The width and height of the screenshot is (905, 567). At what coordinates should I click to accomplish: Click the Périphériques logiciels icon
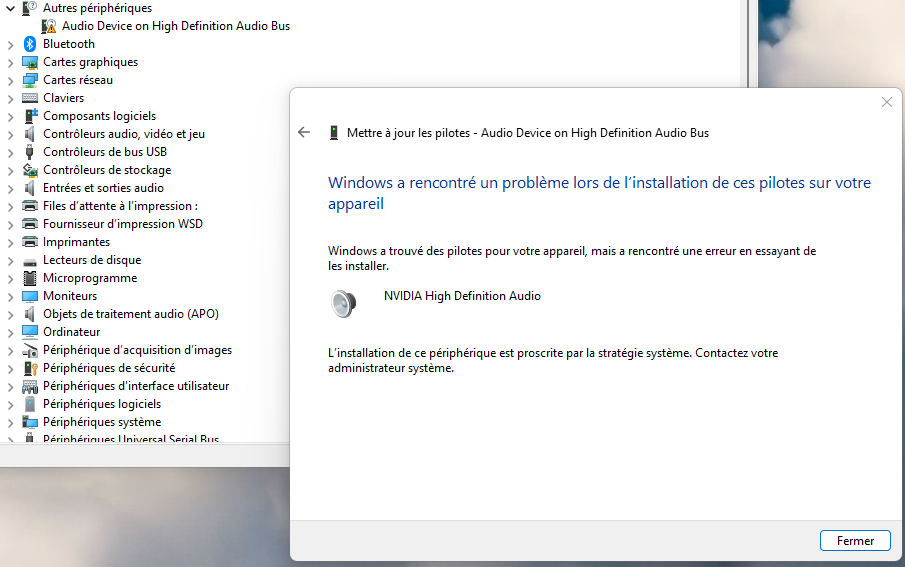tap(30, 404)
